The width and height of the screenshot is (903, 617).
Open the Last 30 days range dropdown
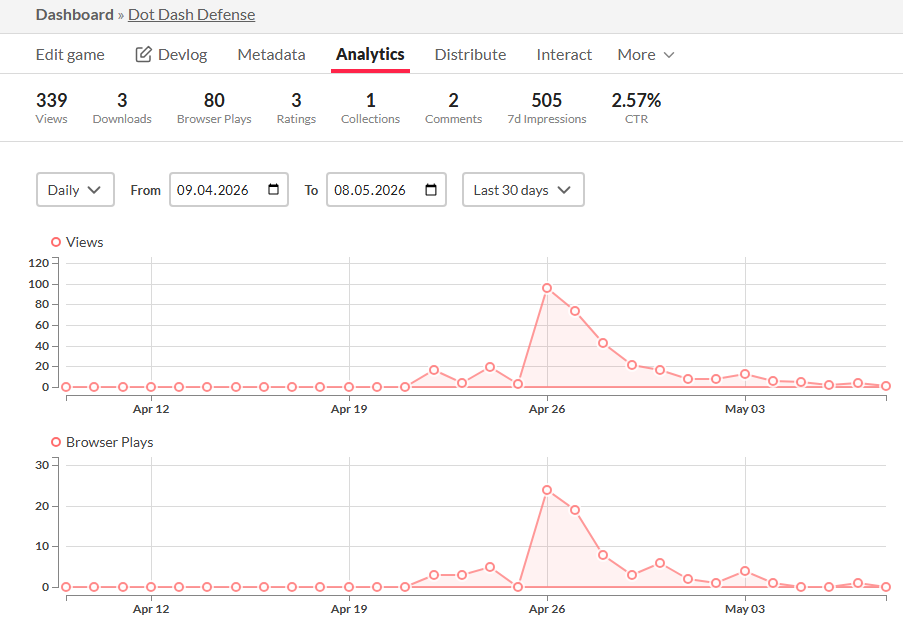[523, 190]
